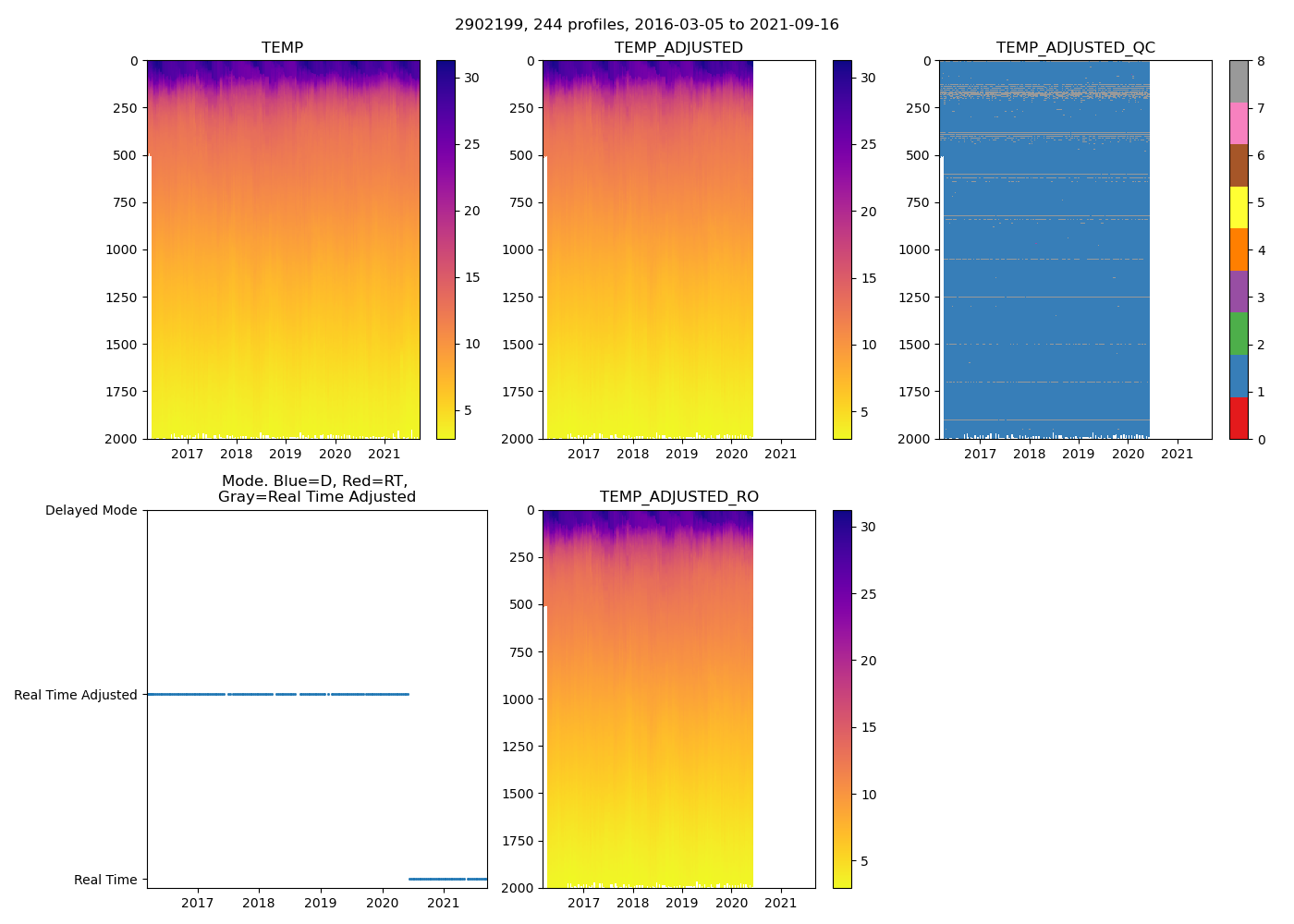Viewport: 1294px width, 924px height.
Task: Click the 'Real Time' y-axis label
Action: pos(105,880)
